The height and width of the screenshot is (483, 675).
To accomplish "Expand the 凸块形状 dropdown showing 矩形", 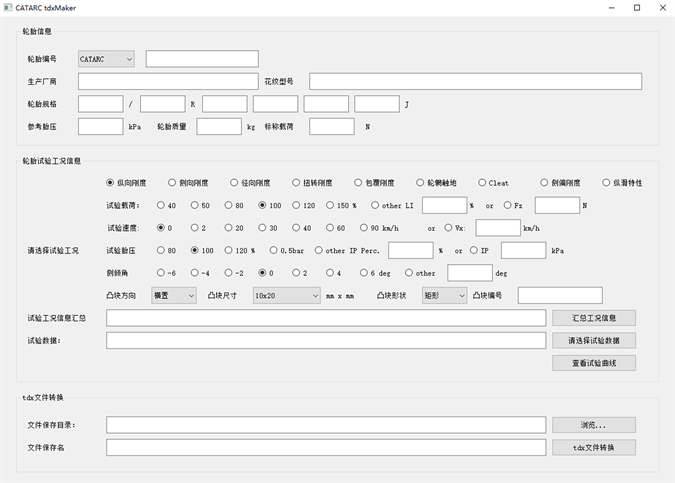I will coord(443,295).
